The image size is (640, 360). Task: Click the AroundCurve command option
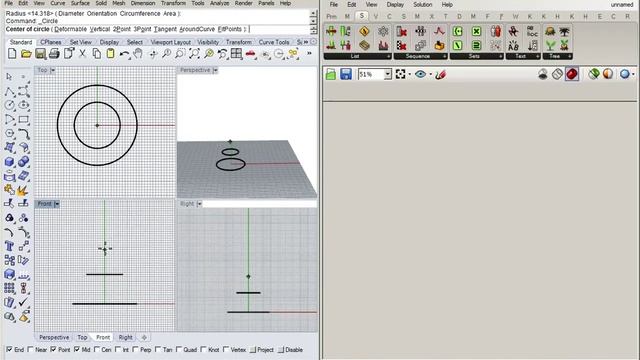click(x=197, y=29)
